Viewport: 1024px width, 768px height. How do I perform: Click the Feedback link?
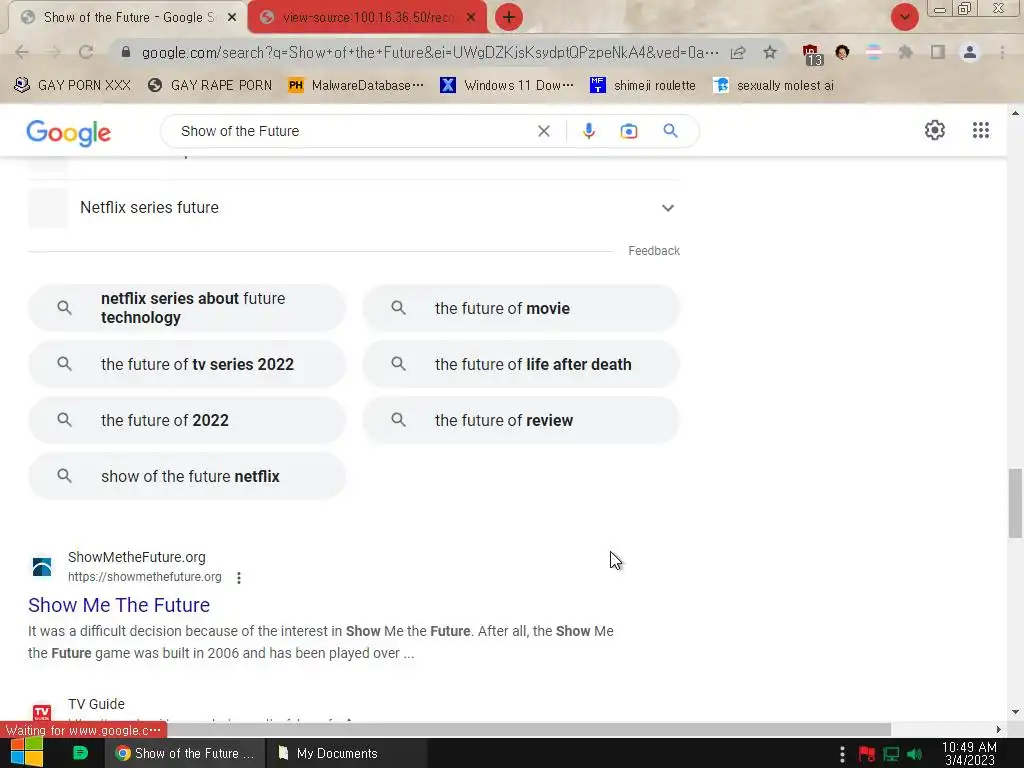pyautogui.click(x=654, y=251)
